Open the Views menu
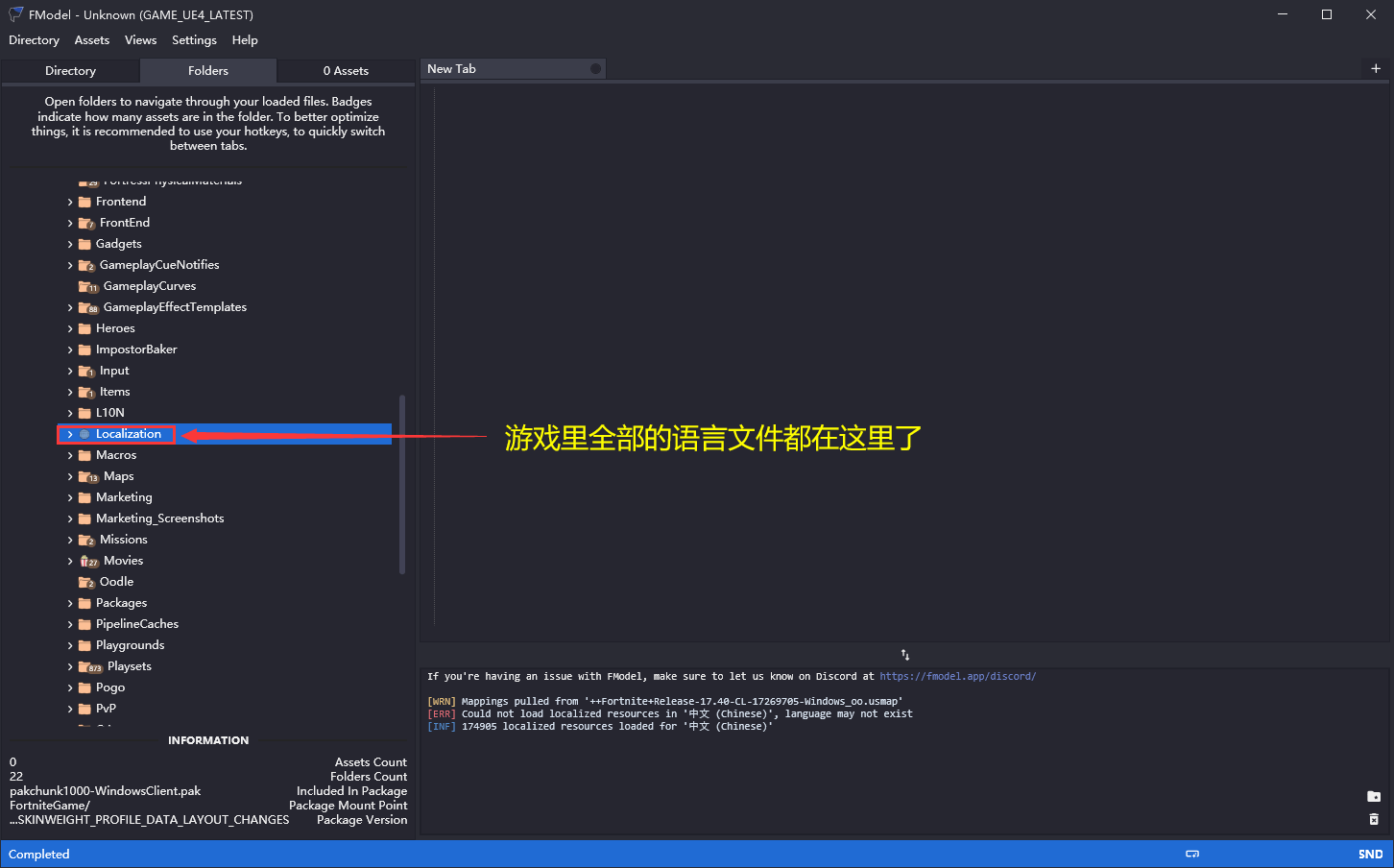 click(x=140, y=40)
